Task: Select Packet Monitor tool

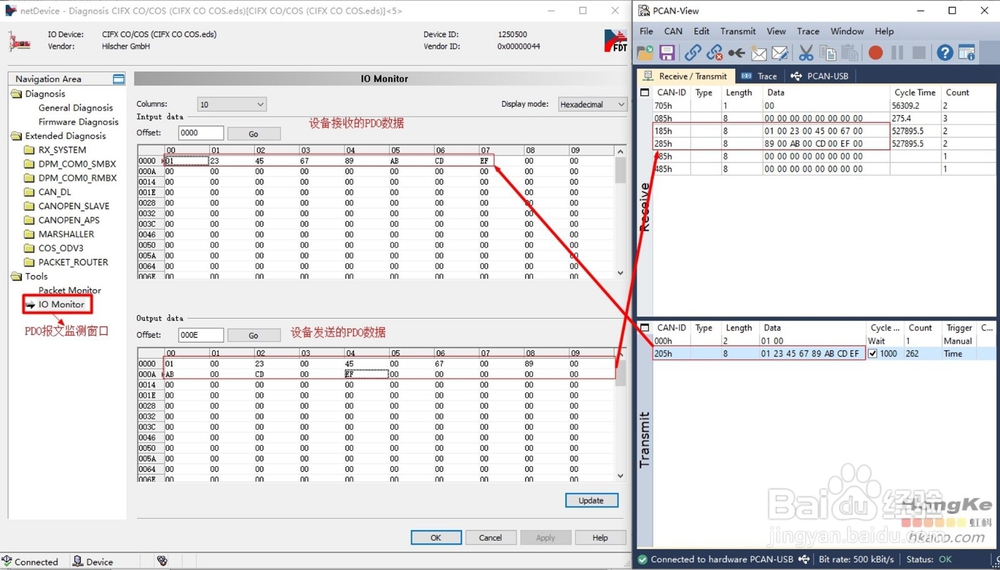Action: click(x=70, y=290)
